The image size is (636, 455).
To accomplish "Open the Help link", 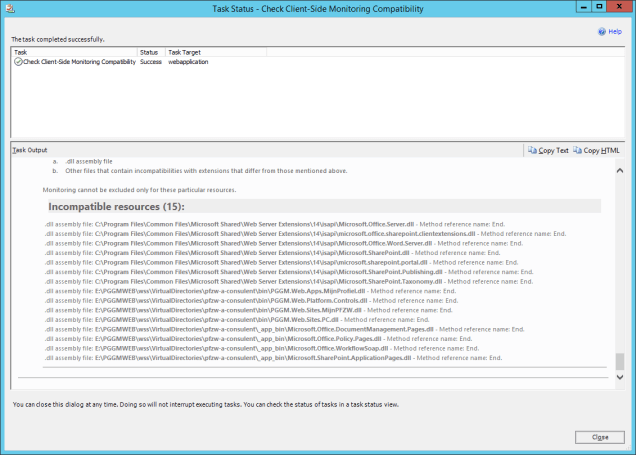I will [615, 32].
